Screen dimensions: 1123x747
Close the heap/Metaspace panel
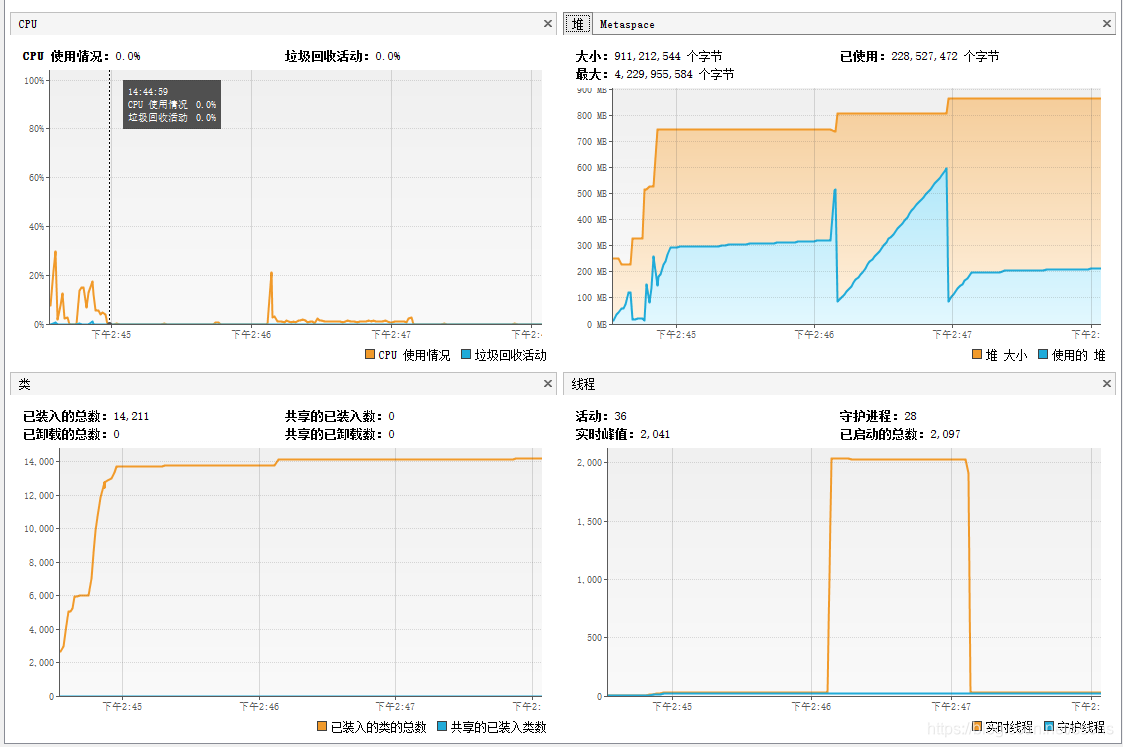(1107, 24)
